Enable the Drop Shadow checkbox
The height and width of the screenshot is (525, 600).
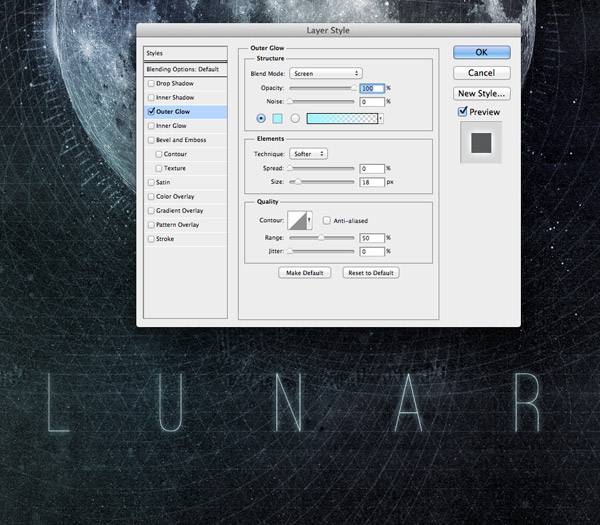pyautogui.click(x=151, y=83)
